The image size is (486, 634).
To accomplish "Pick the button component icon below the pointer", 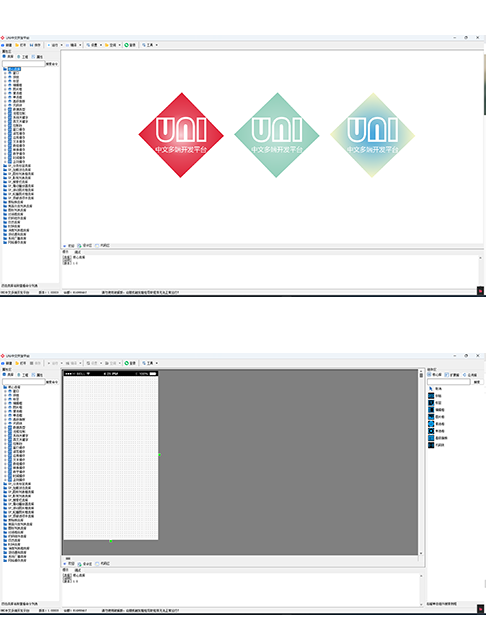I will point(431,396).
